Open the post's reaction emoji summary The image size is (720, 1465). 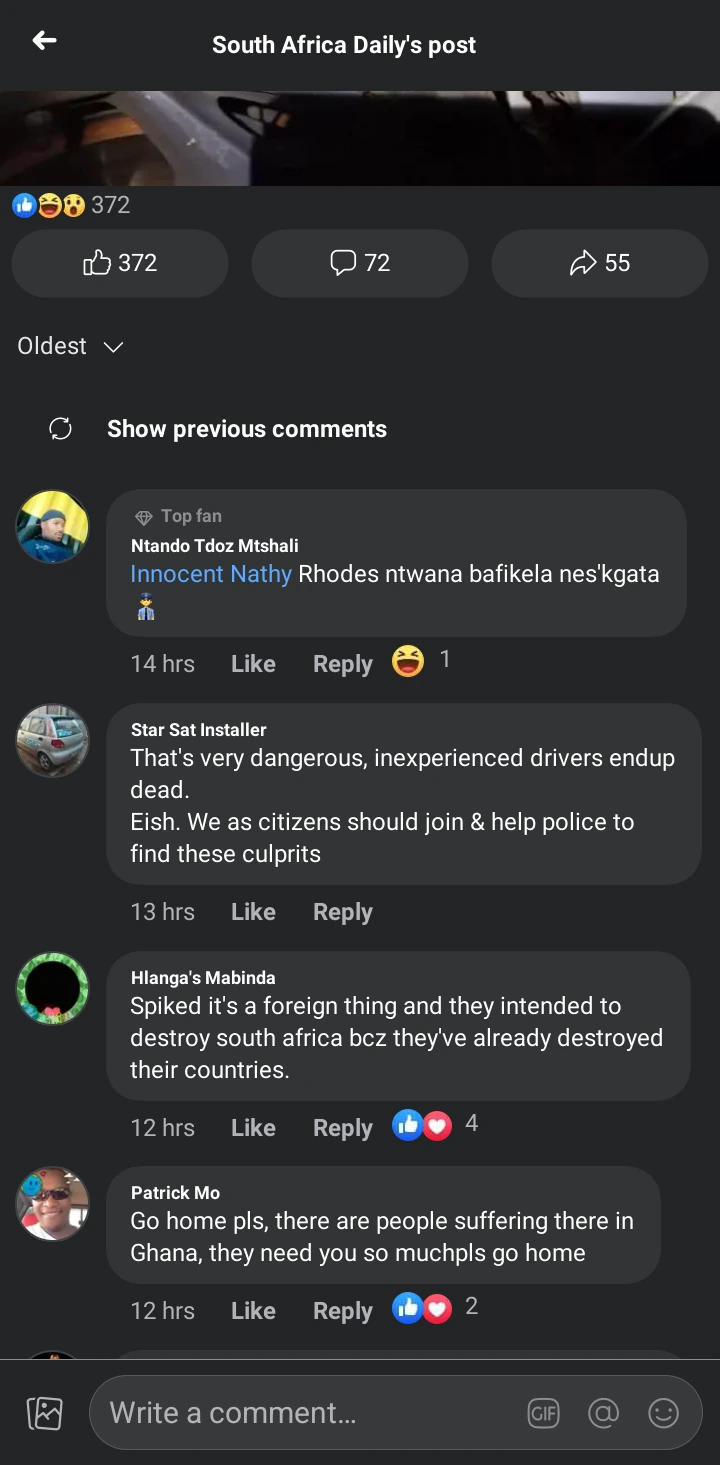[x=48, y=205]
